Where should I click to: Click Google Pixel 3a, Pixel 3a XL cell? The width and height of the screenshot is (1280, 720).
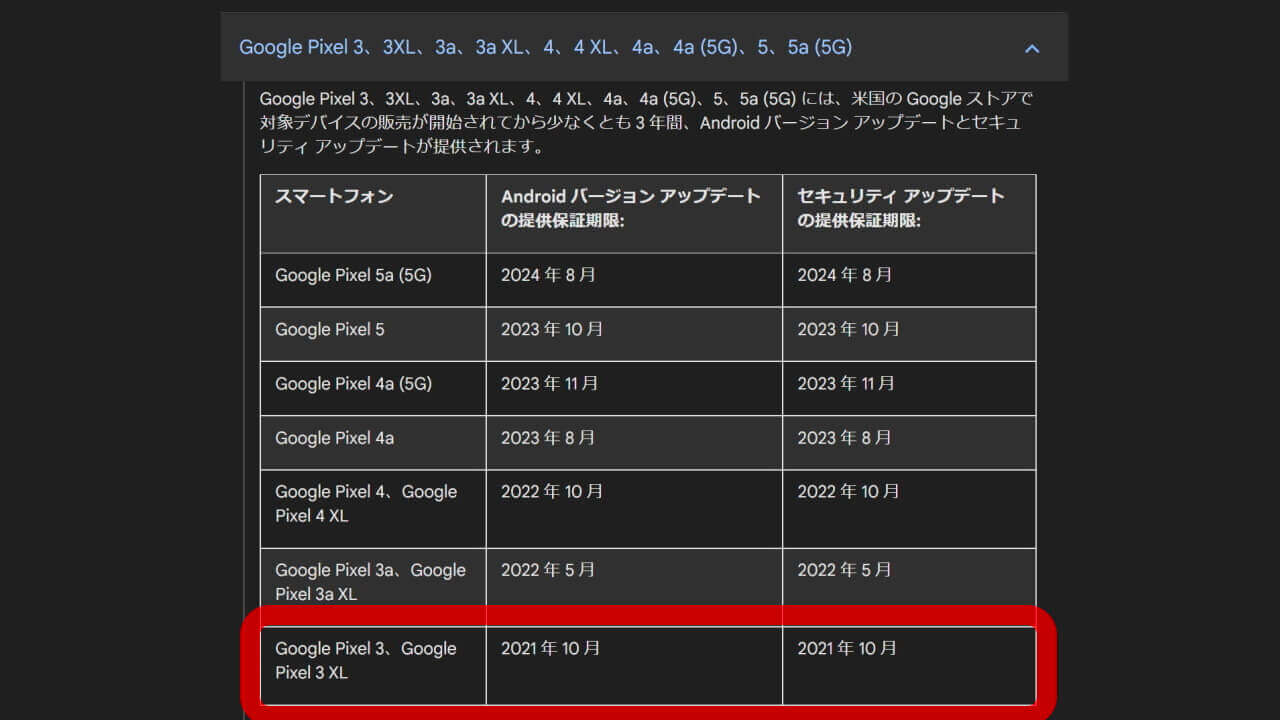(x=370, y=582)
